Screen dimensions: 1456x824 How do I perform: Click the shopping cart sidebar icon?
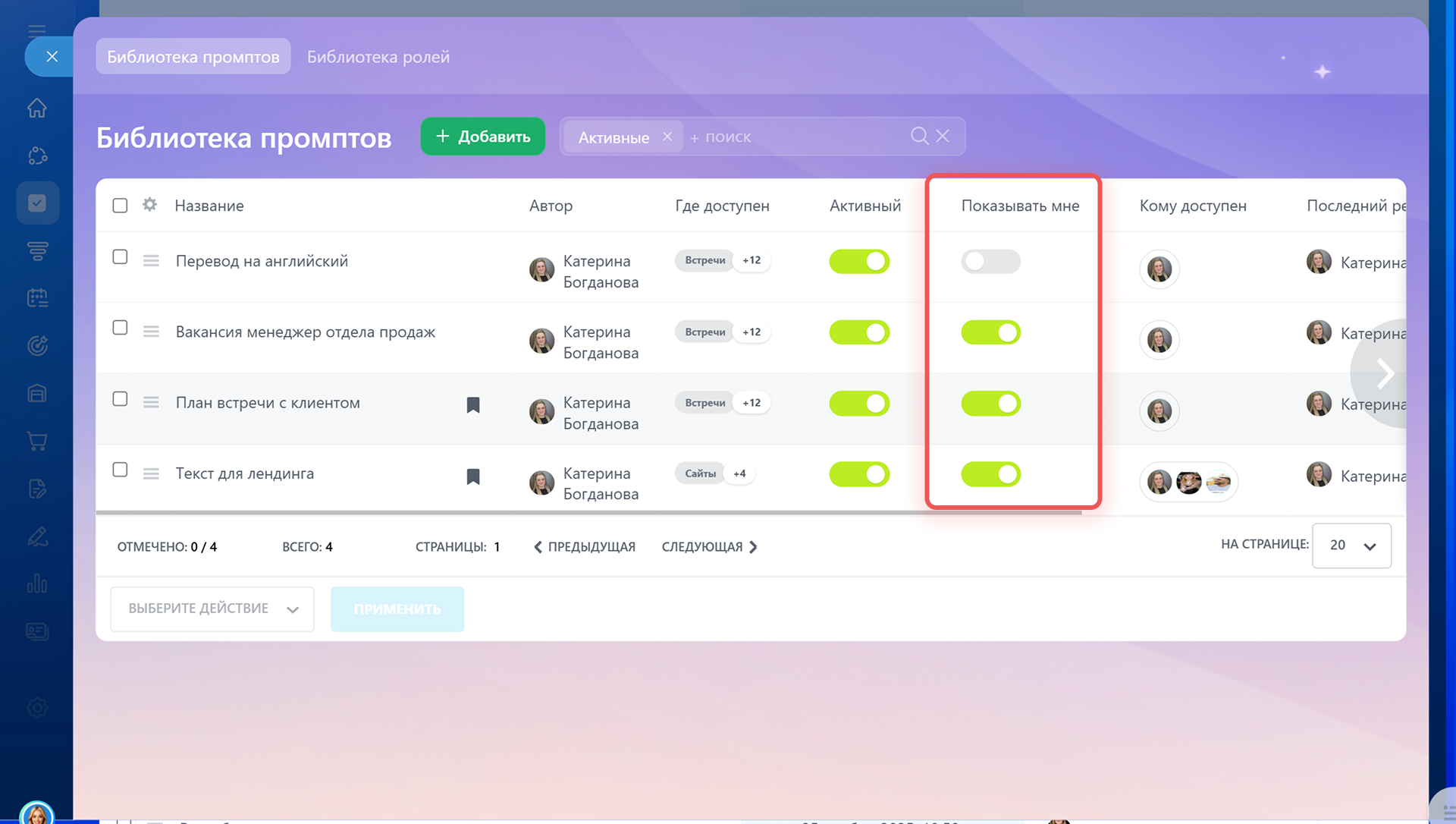click(37, 441)
